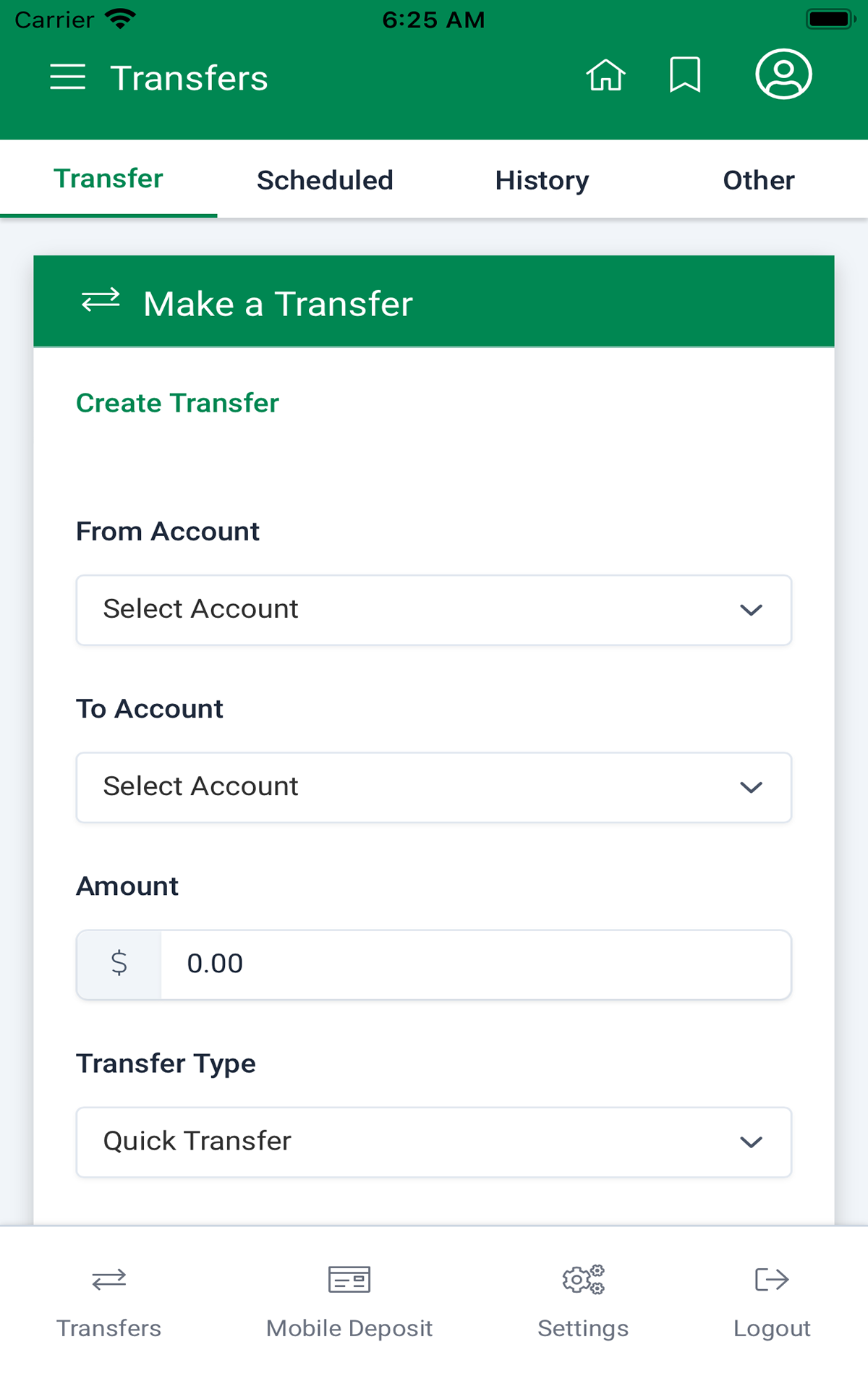Select the Transfers icon in the bottom bar

(109, 1295)
